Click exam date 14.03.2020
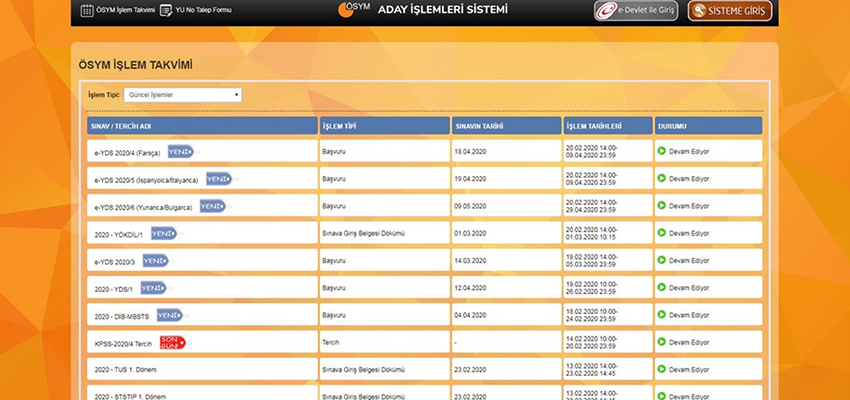This screenshot has width=850, height=400. (x=470, y=261)
